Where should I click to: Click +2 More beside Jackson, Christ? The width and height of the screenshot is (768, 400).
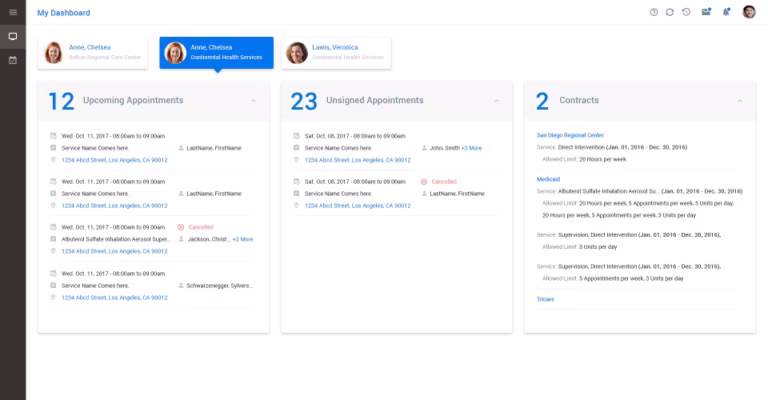pyautogui.click(x=243, y=239)
